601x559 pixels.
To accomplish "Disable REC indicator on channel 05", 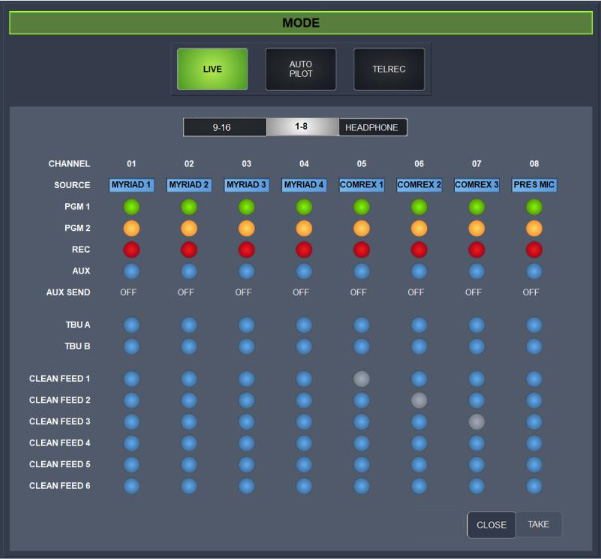I will click(x=361, y=249).
